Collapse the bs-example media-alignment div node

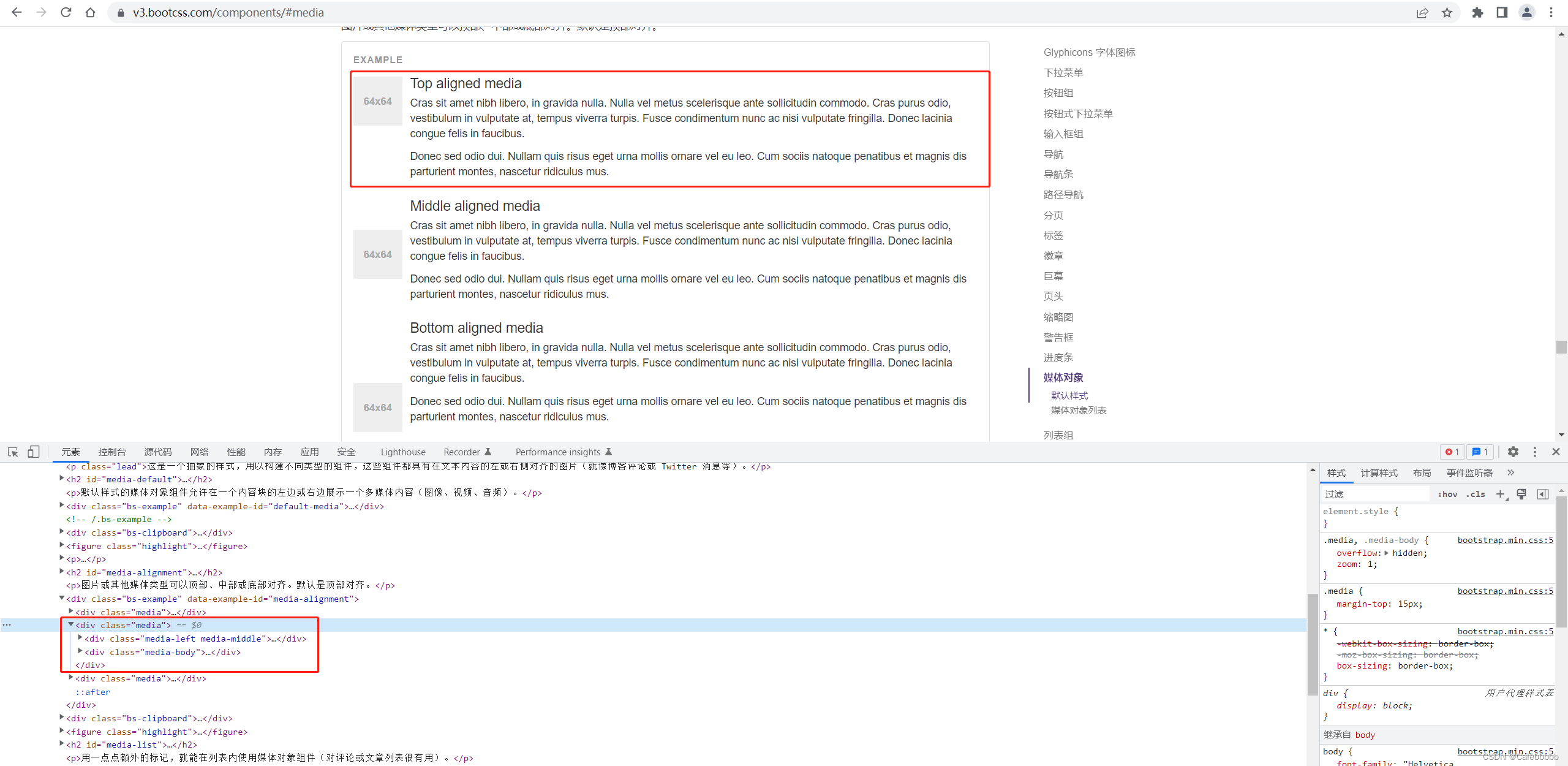62,598
